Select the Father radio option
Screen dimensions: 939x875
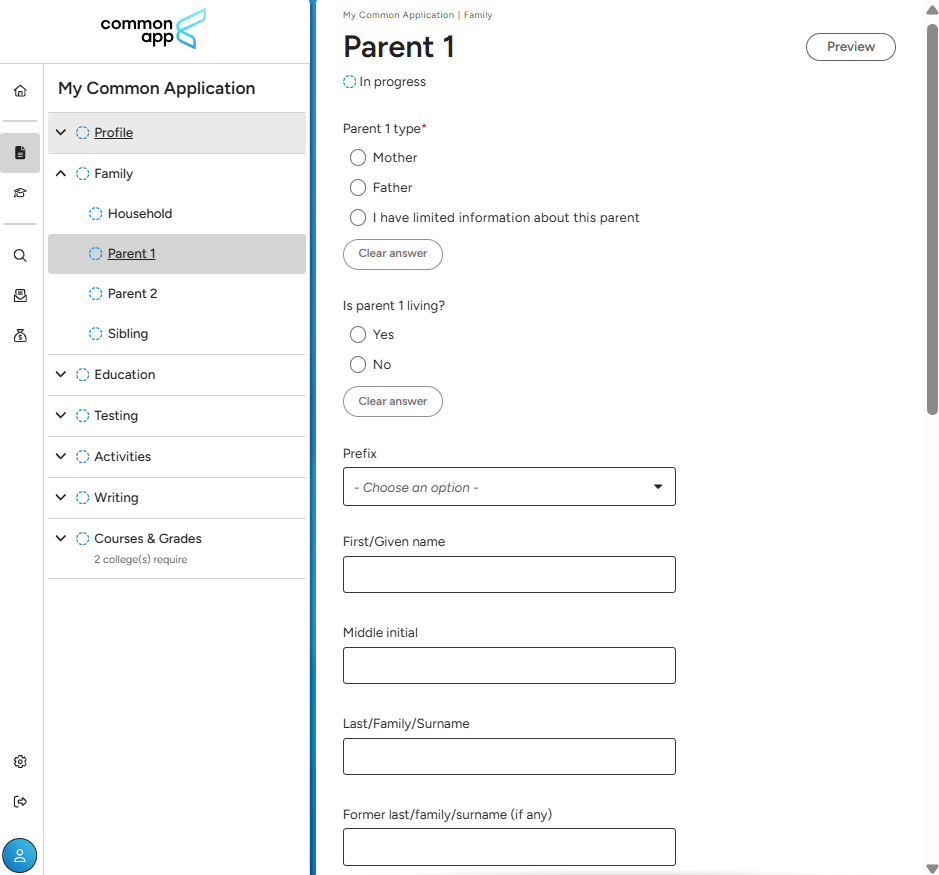point(358,188)
